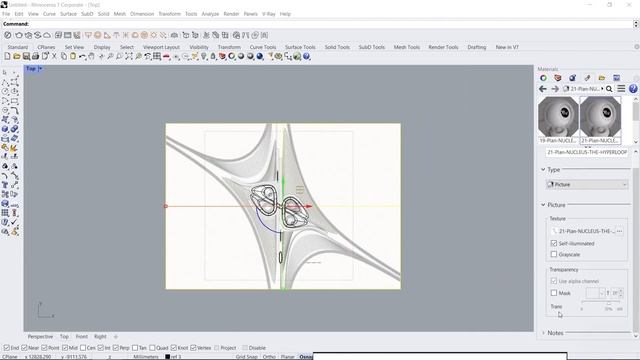
Task: Collapse the Picture section
Action: pyautogui.click(x=543, y=204)
